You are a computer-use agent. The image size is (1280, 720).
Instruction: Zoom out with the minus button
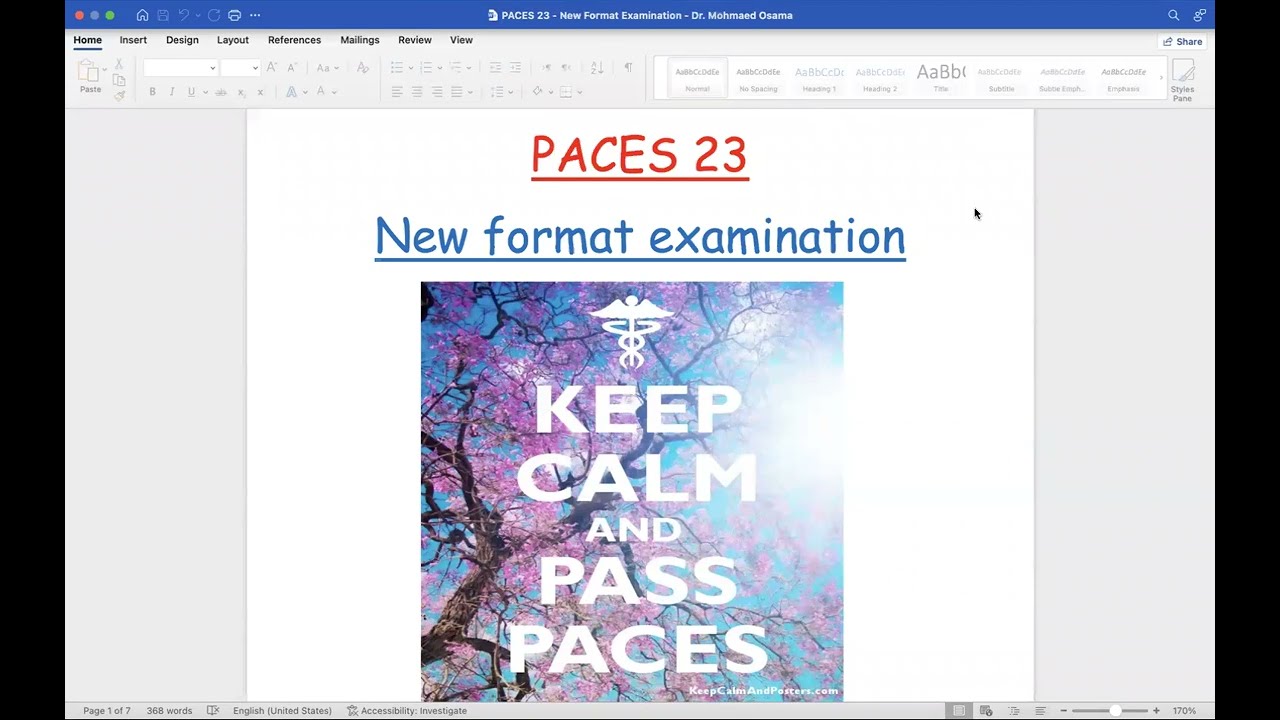point(1063,711)
